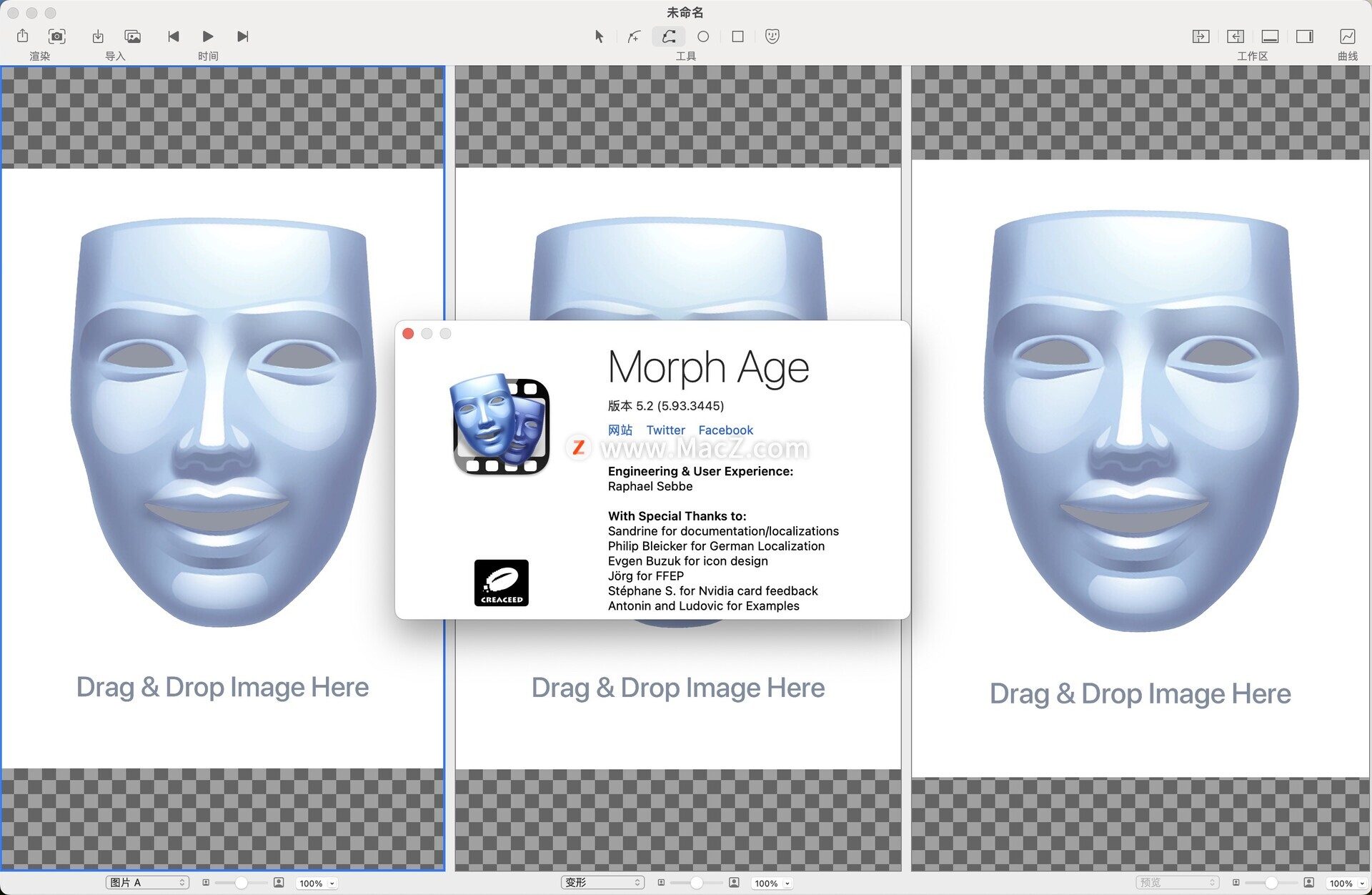The width and height of the screenshot is (1372, 895).
Task: Click Drag & Drop Image Here in middle pane
Action: point(678,688)
